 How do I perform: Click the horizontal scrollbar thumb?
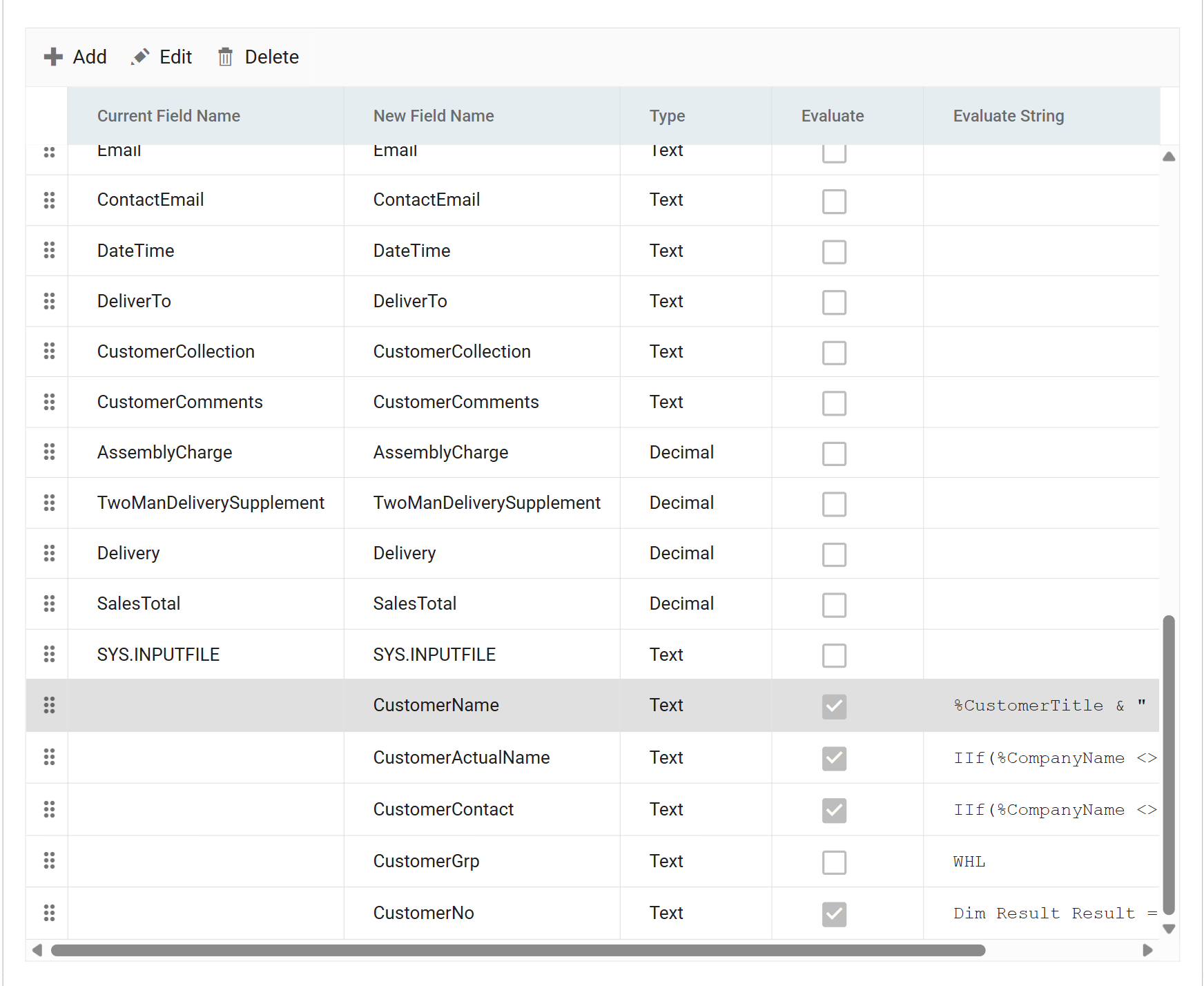point(518,950)
